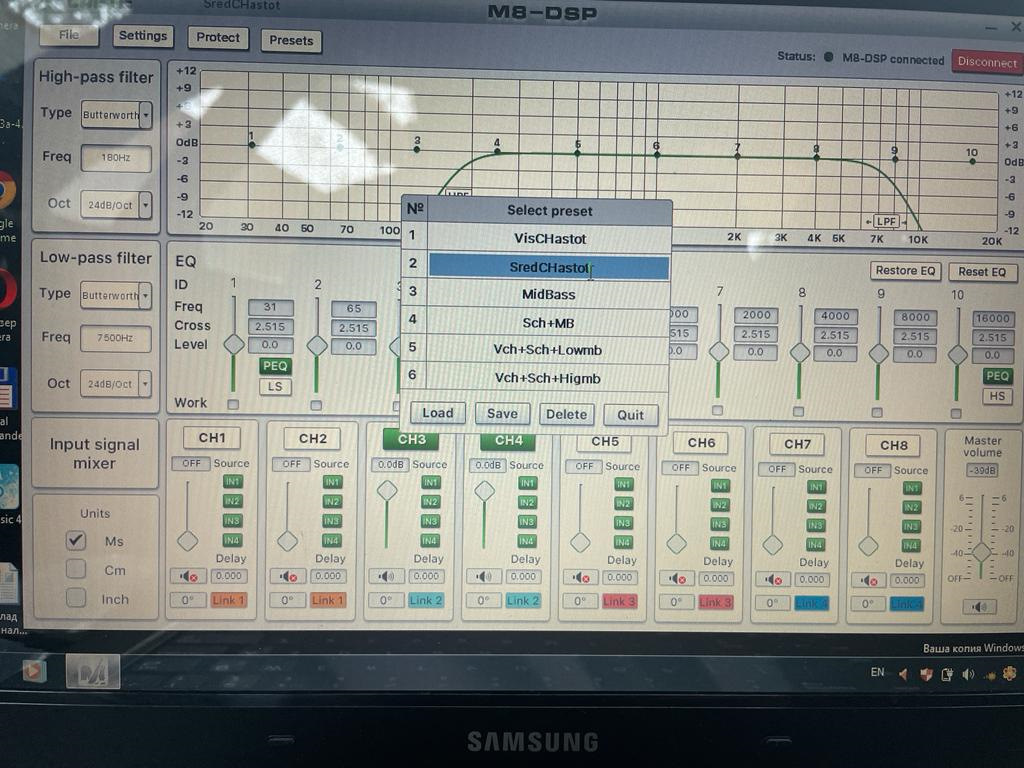Open the Settings menu

(142, 36)
